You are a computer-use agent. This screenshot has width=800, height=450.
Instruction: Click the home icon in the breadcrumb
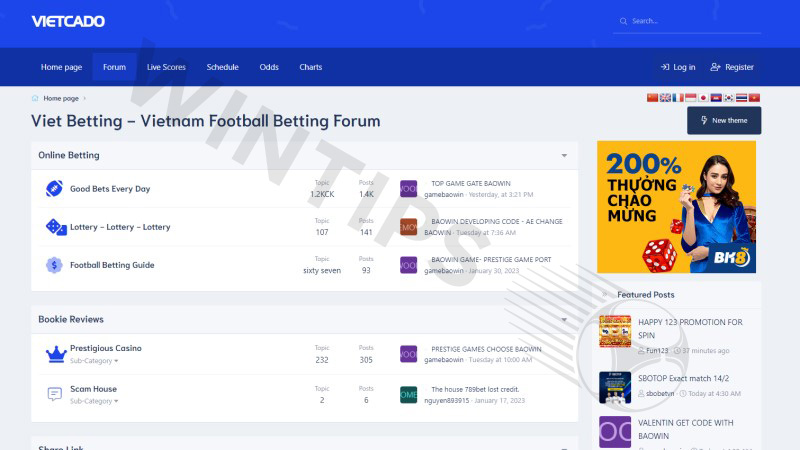[x=35, y=98]
